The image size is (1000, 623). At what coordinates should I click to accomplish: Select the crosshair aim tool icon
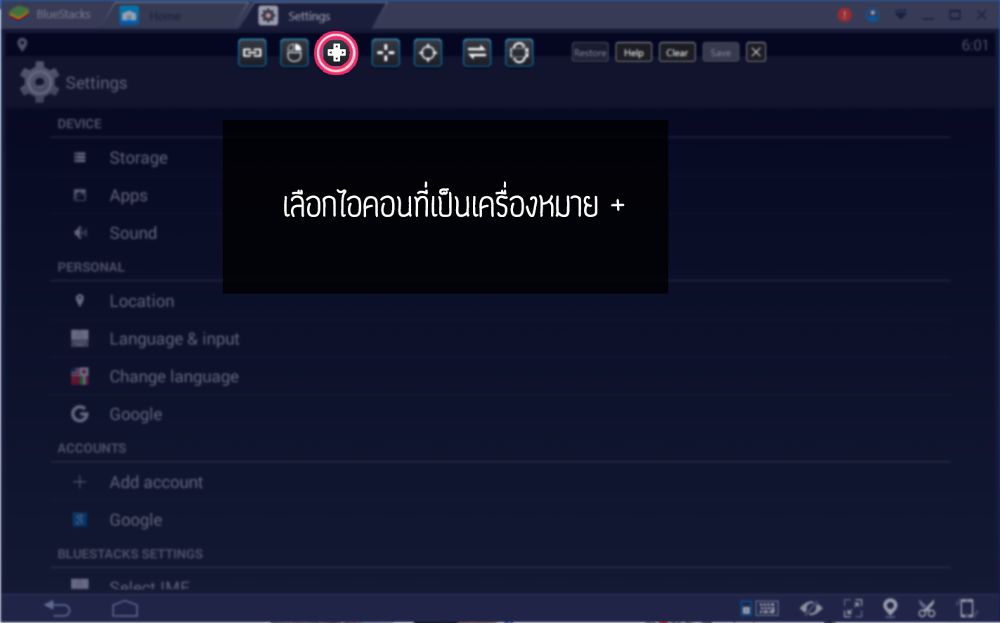click(428, 53)
